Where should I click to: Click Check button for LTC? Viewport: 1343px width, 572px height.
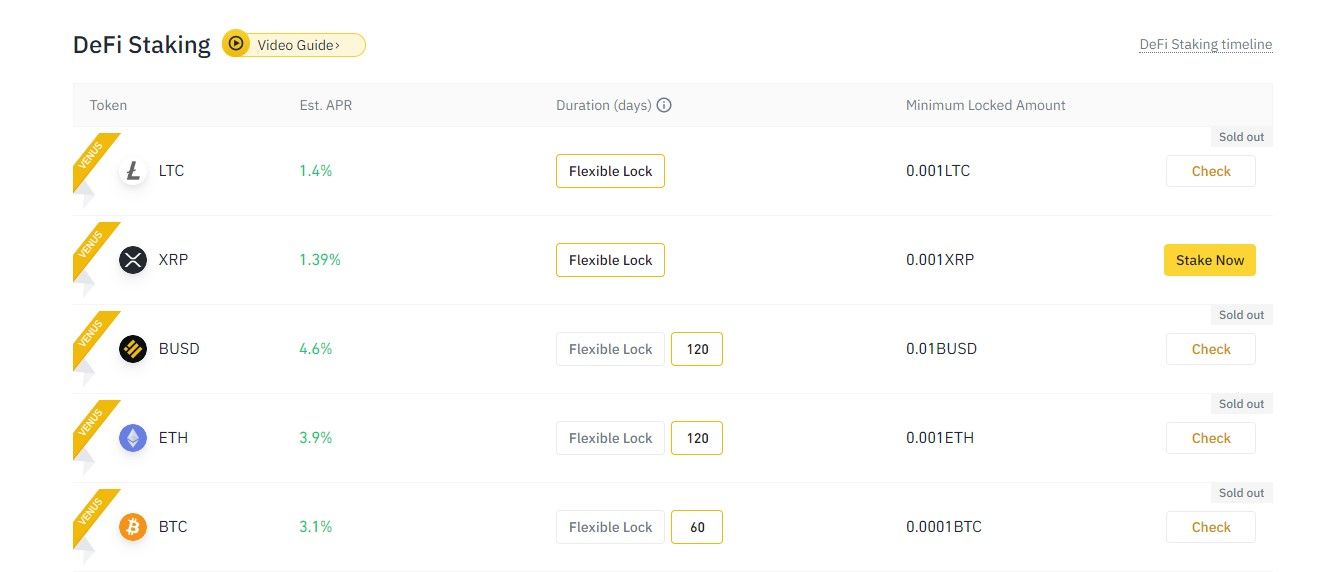tap(1210, 171)
